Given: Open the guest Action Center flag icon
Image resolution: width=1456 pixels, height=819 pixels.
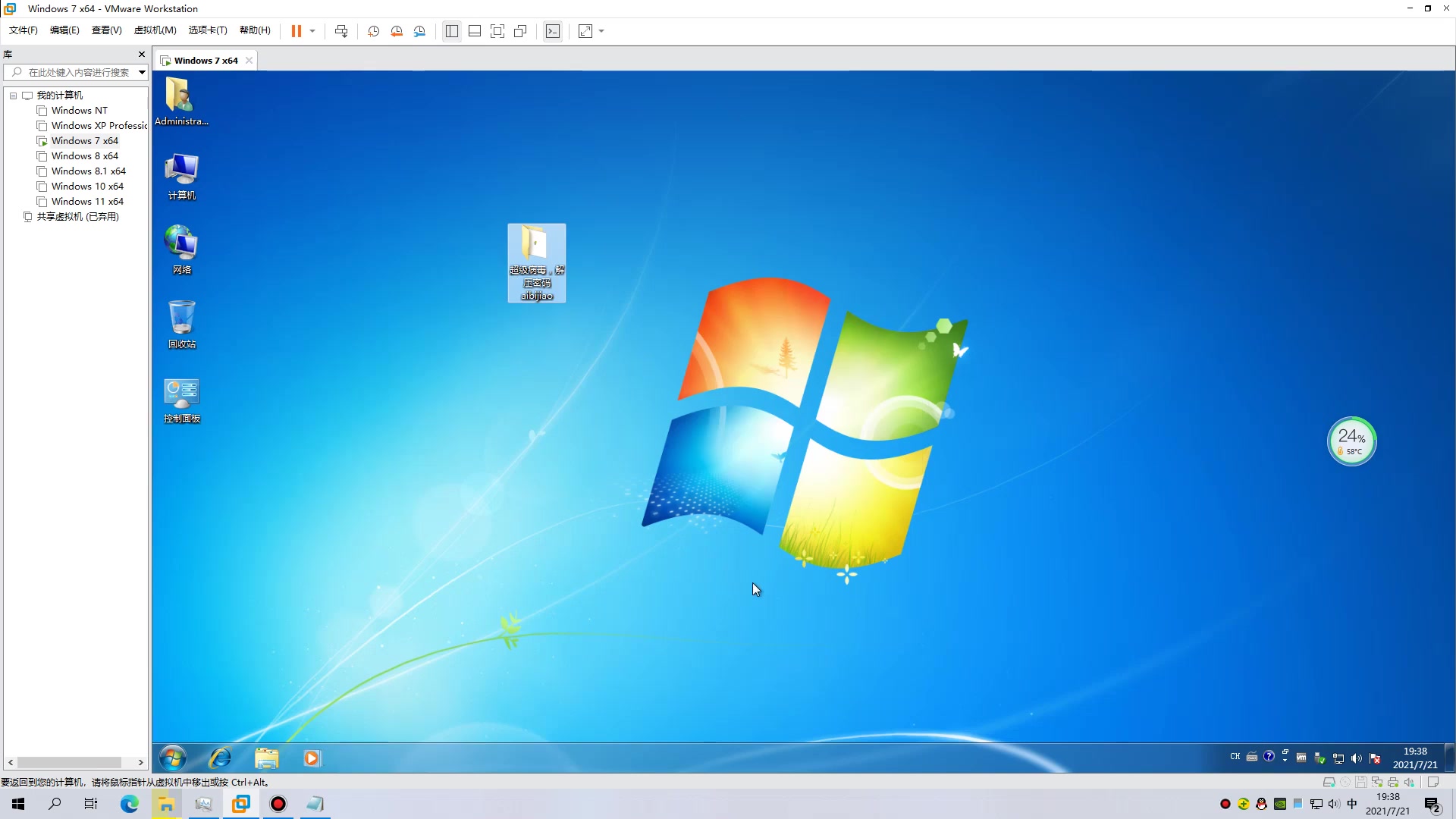Looking at the screenshot, I should coord(1375,758).
